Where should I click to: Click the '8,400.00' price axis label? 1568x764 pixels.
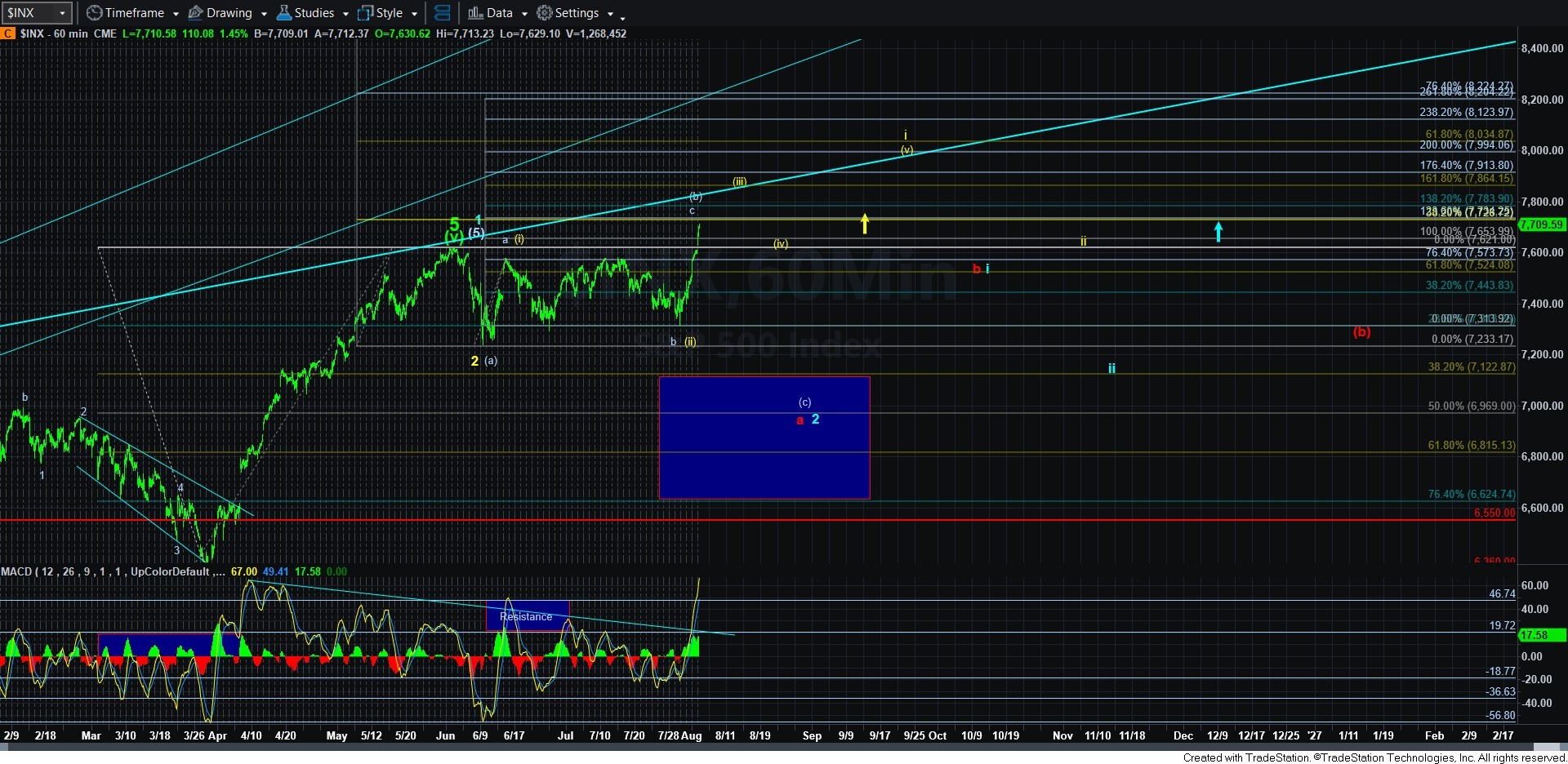pyautogui.click(x=1542, y=48)
